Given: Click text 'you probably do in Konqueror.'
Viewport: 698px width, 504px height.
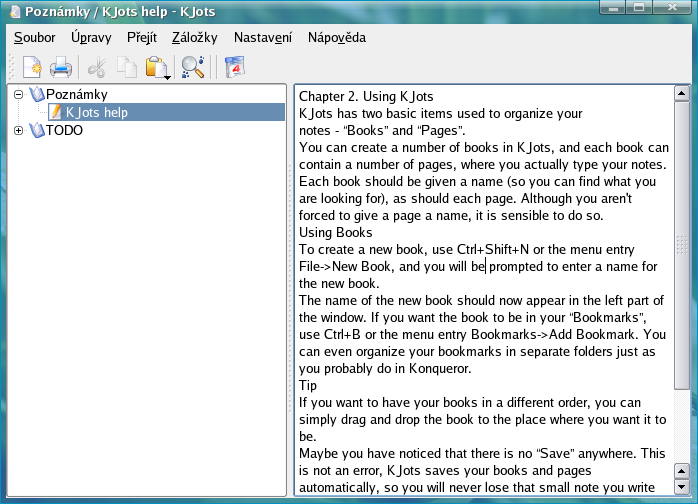Looking at the screenshot, I should click(385, 369).
